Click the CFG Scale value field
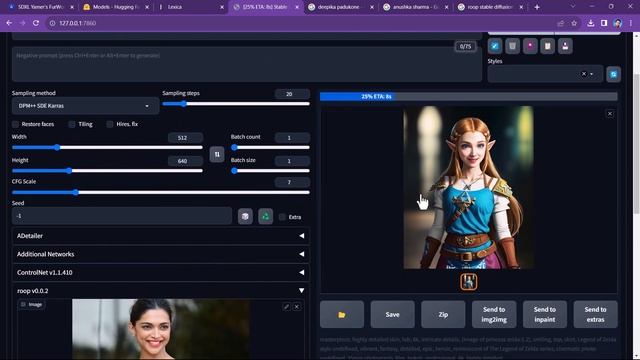Viewport: 640px width, 360px height. (x=292, y=182)
